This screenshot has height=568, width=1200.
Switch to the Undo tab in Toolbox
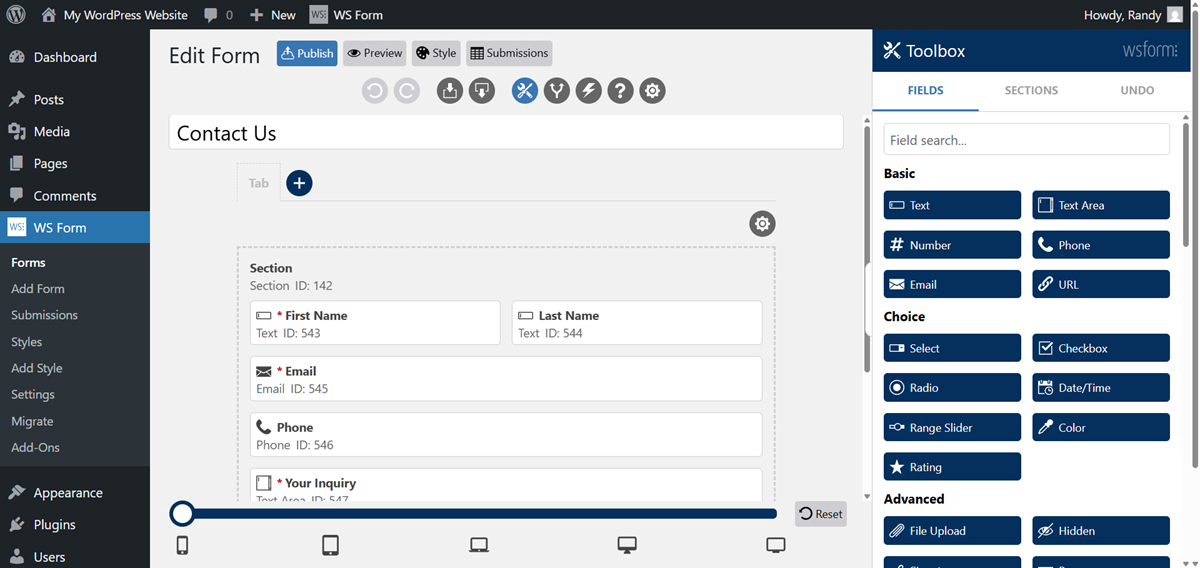coord(1137,90)
